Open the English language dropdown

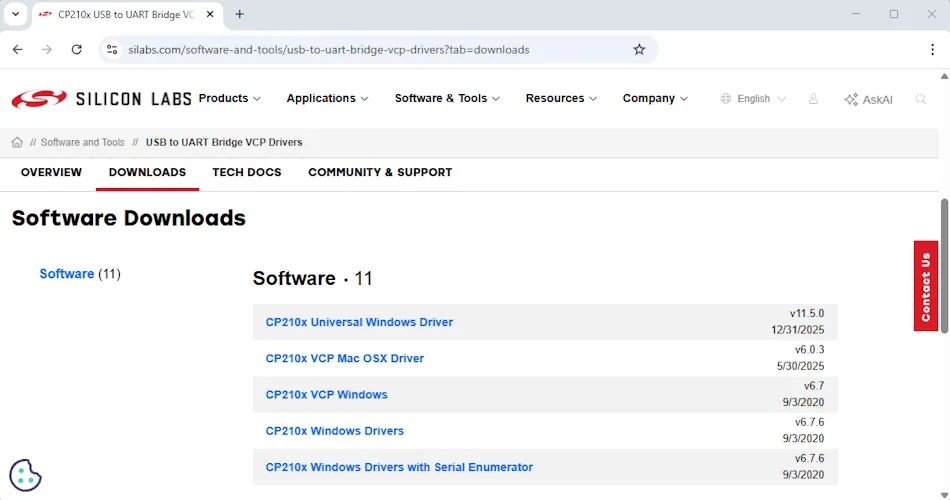pos(754,99)
